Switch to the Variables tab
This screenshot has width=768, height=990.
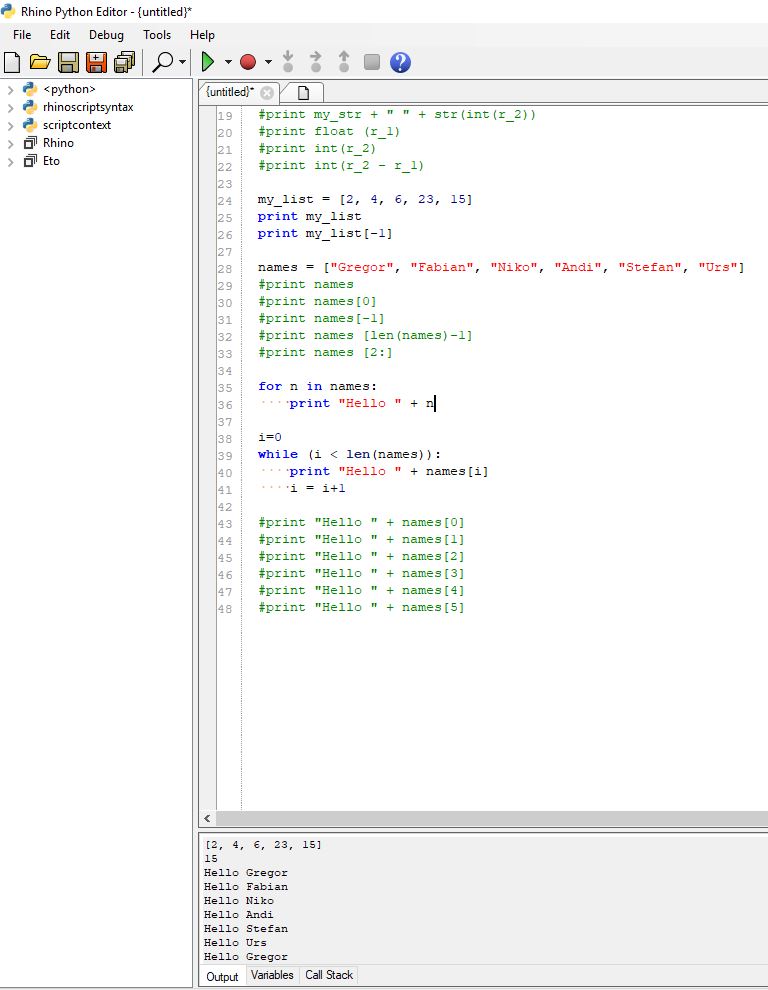click(272, 975)
